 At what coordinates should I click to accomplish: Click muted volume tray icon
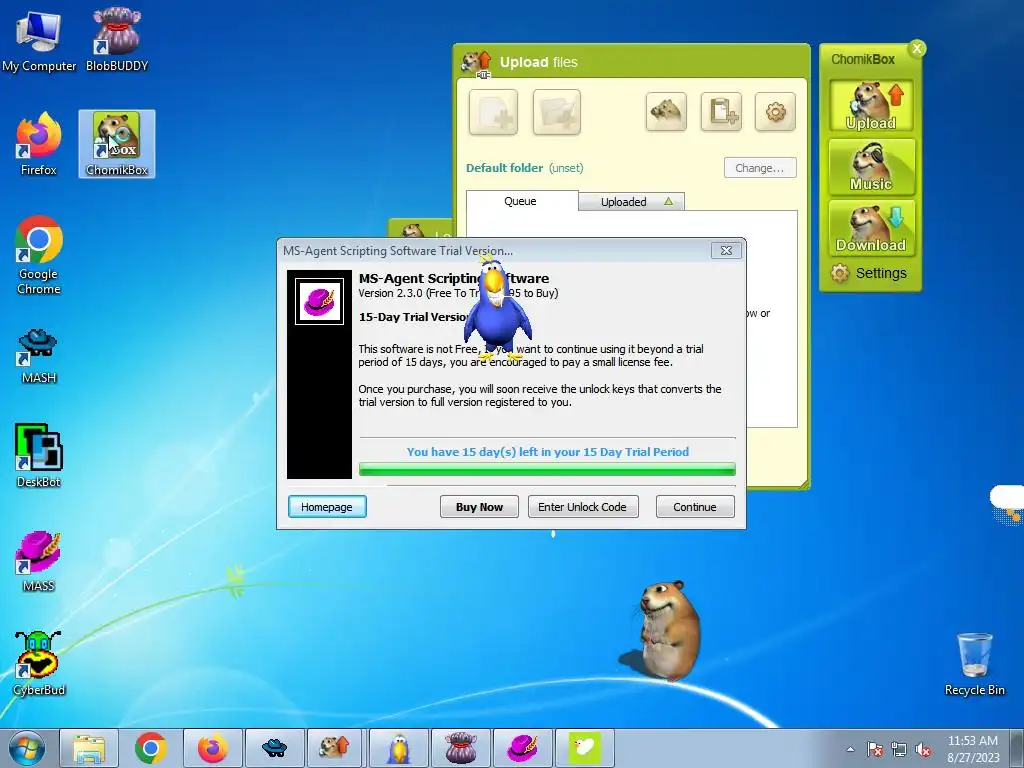(923, 749)
